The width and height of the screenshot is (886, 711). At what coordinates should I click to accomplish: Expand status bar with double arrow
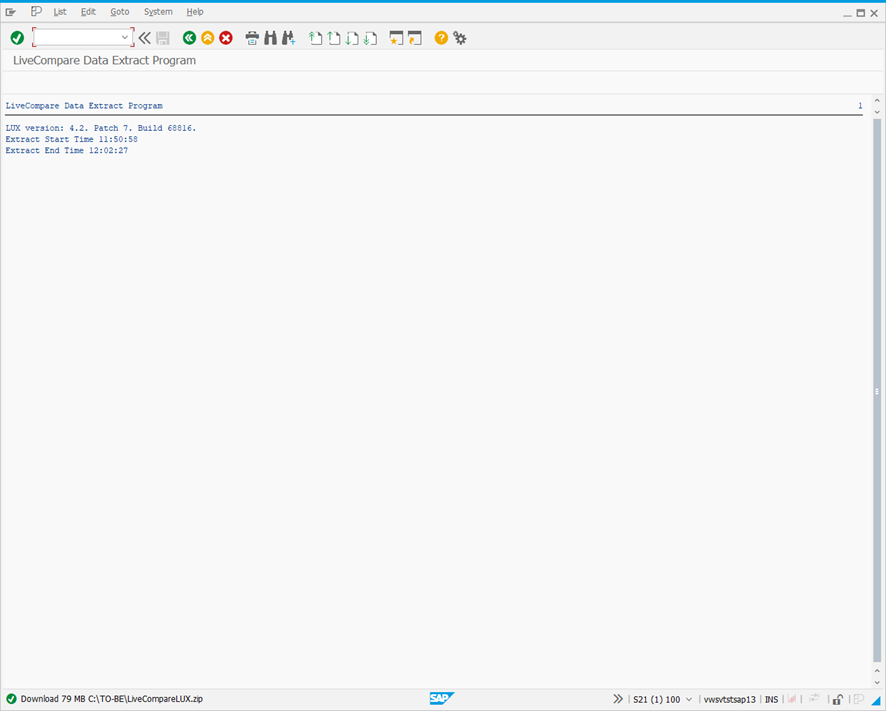click(618, 699)
